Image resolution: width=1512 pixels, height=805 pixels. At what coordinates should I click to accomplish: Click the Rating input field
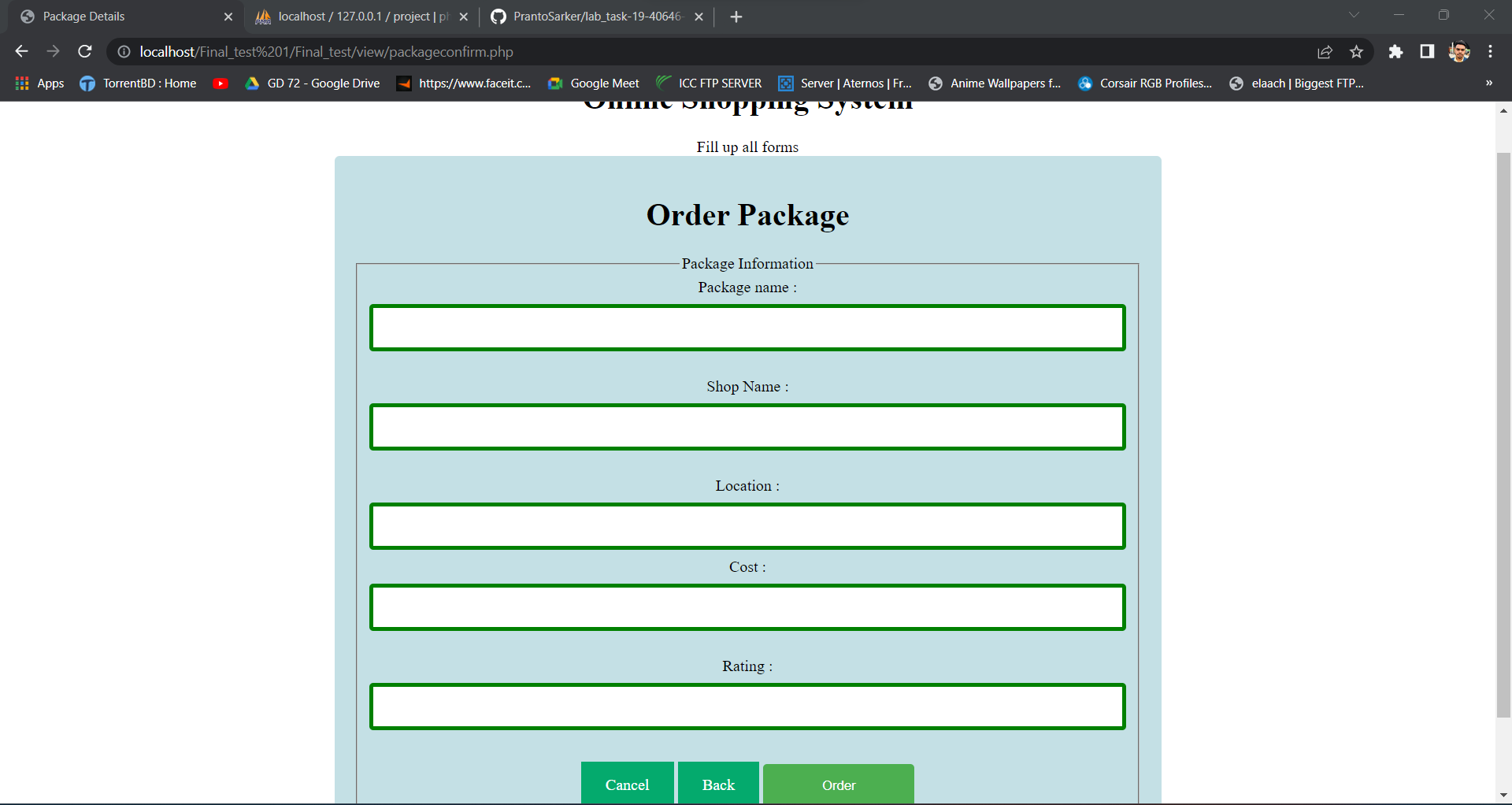pyautogui.click(x=747, y=707)
